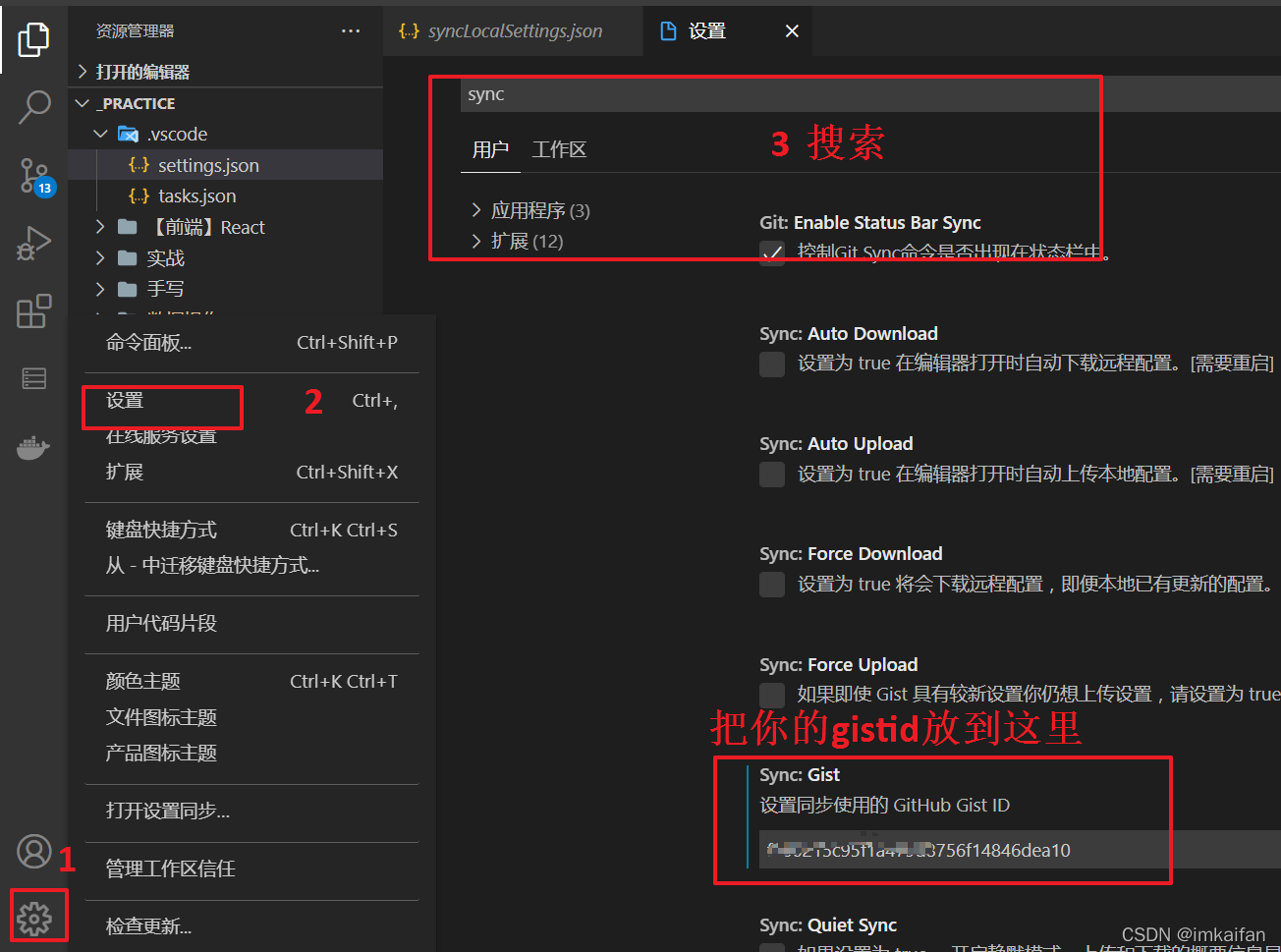
Task: Open the Run and Debug view
Action: (x=33, y=244)
